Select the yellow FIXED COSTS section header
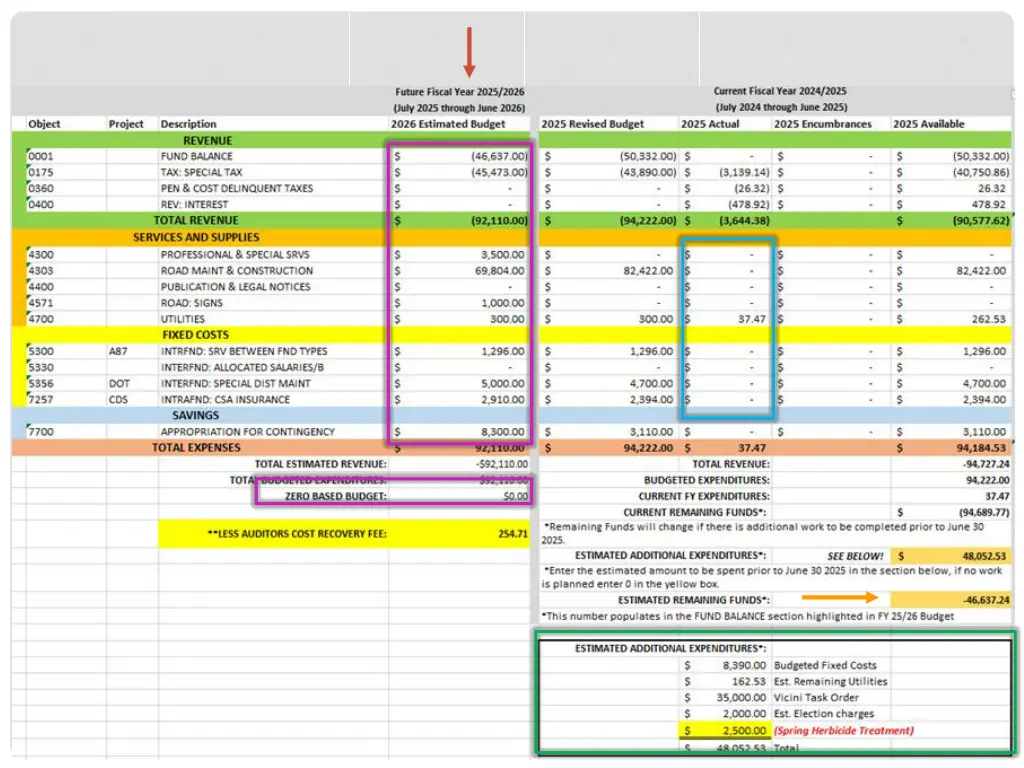Image resolution: width=1024 pixels, height=768 pixels. [x=196, y=335]
